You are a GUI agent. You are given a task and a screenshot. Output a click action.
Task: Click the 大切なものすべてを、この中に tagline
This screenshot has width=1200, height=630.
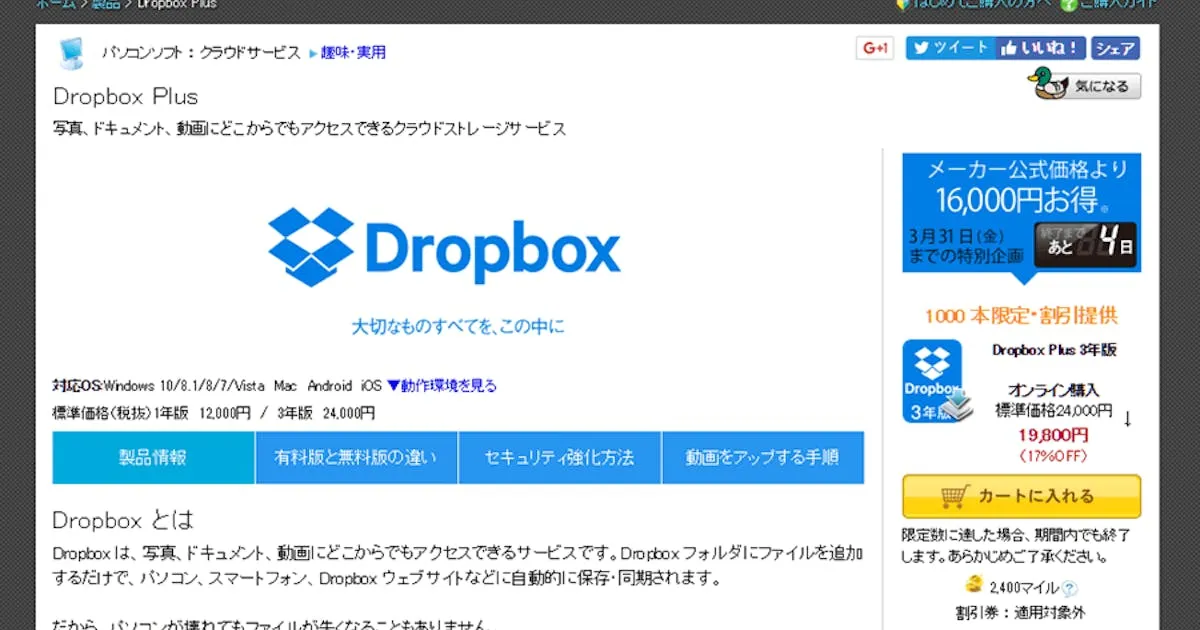click(x=458, y=326)
